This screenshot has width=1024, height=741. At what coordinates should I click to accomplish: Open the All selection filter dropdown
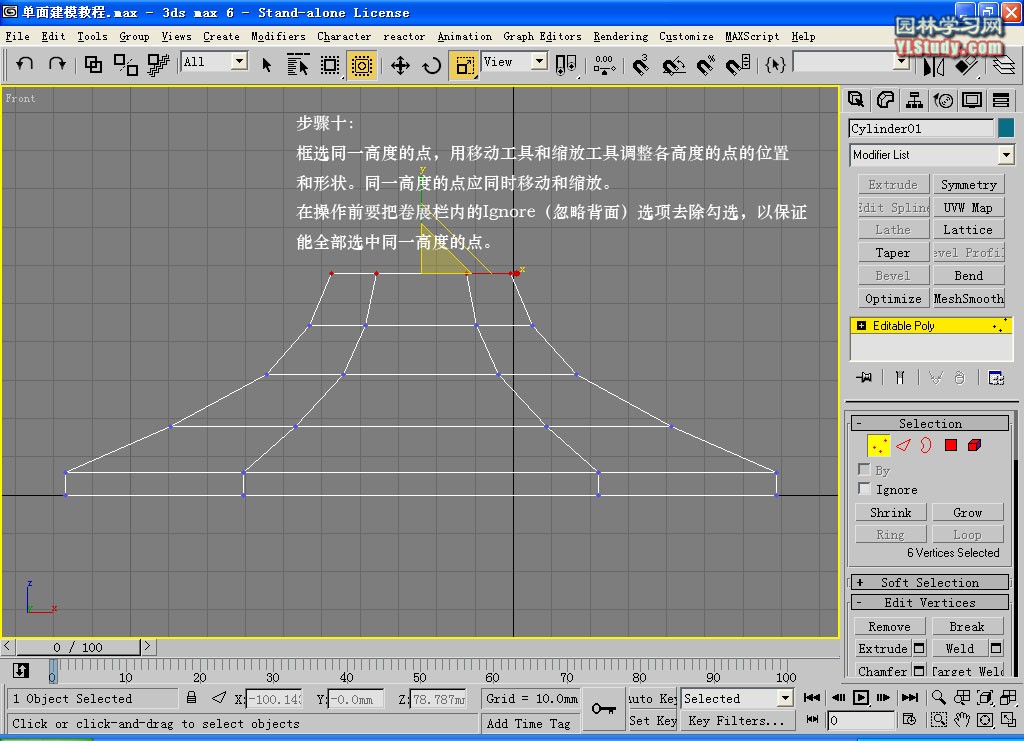(x=240, y=62)
